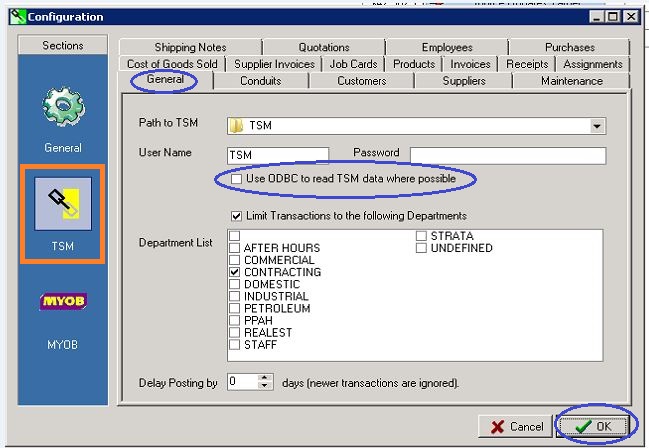Select the Cost of Goods Sold tab
Viewport: 649px width, 448px height.
(172, 64)
